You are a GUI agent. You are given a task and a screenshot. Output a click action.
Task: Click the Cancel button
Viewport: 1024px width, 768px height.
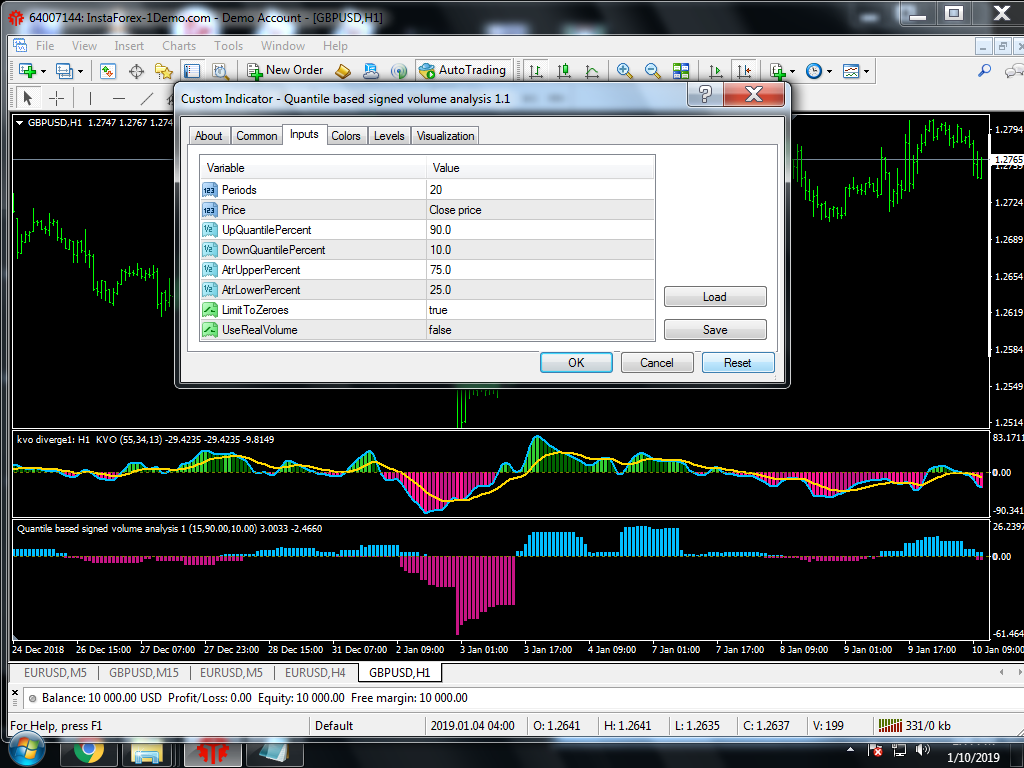[x=656, y=362]
